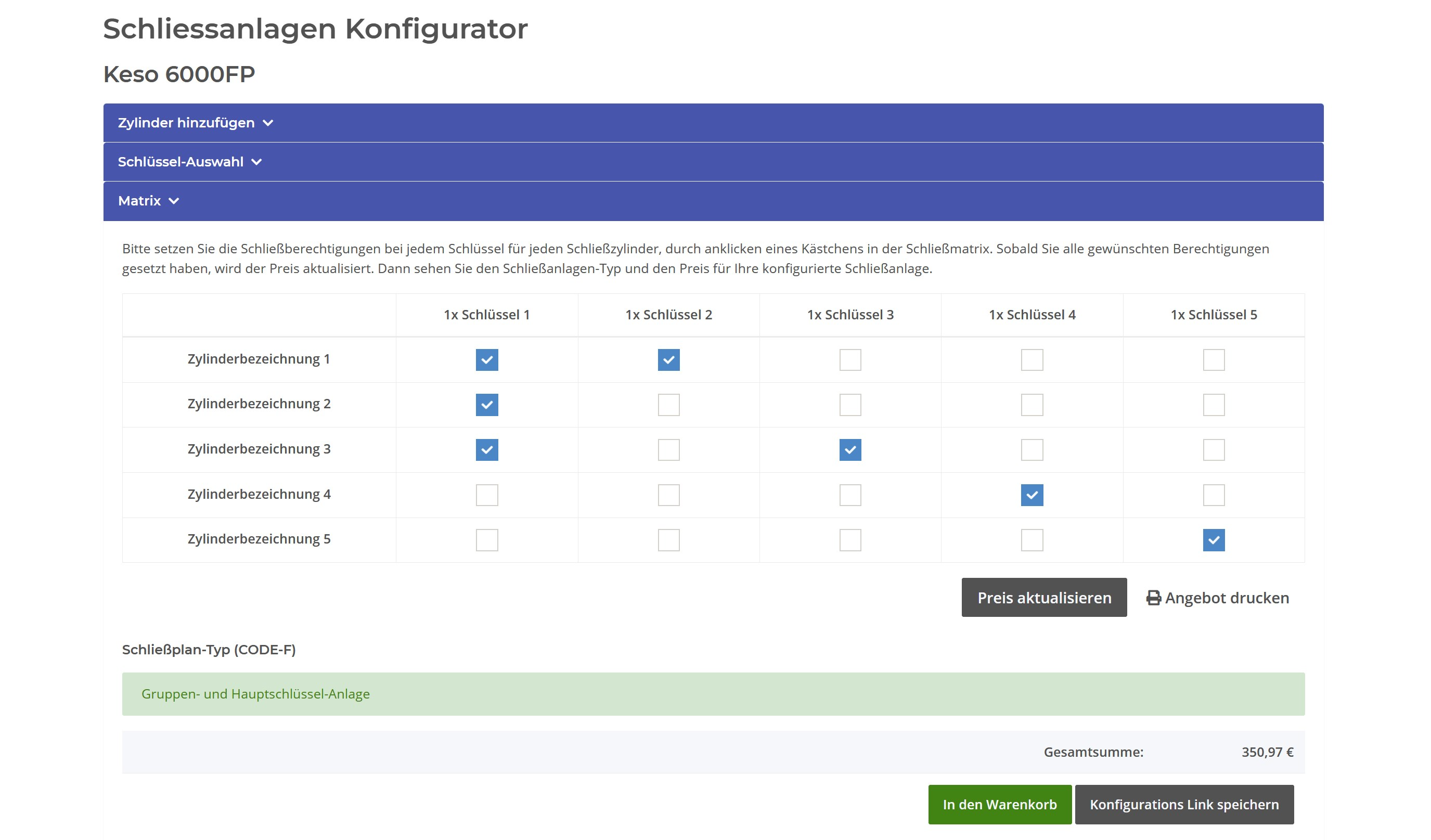Image resolution: width=1431 pixels, height=840 pixels.
Task: Check Schlüssel 2 for Zylinderbezeichnung 3
Action: point(668,450)
